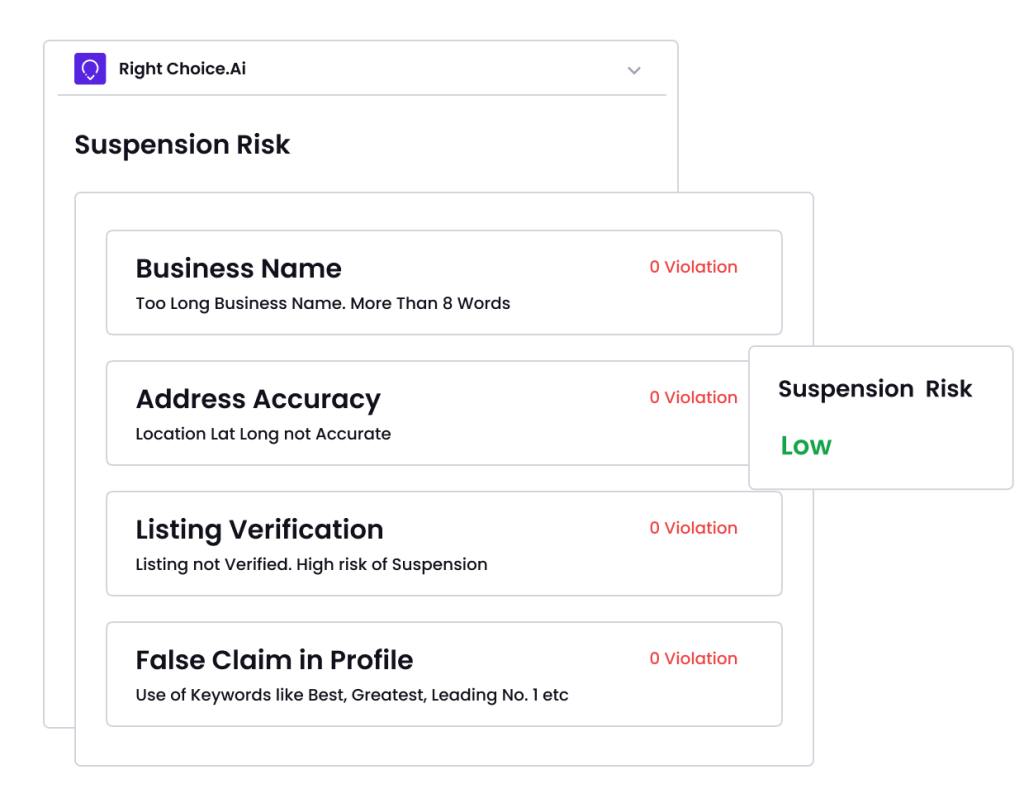Click the Suspension Risk section heading
The width and height of the screenshot is (1024, 803).
coord(182,145)
